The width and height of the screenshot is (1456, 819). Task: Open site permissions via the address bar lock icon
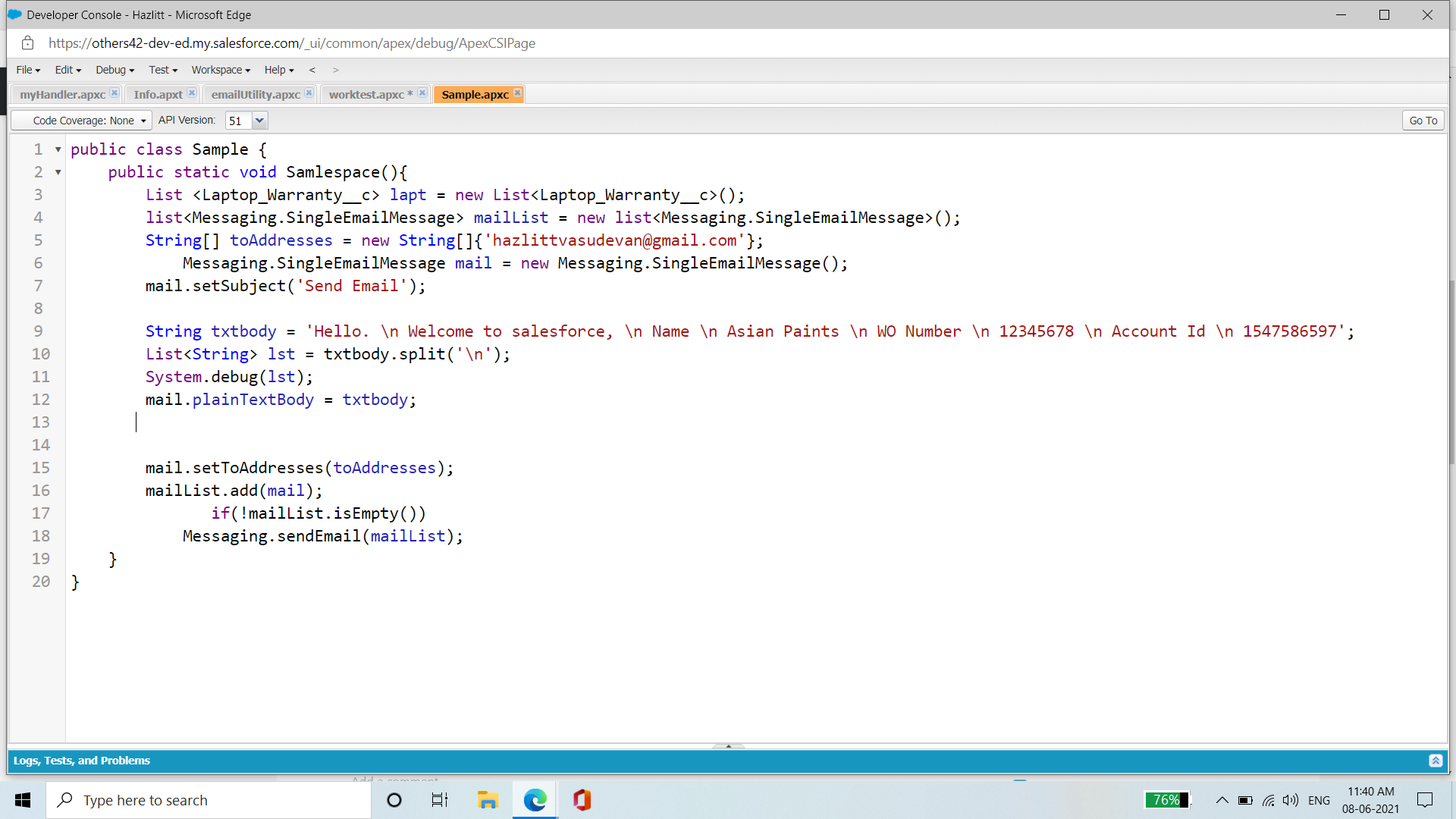(x=28, y=43)
